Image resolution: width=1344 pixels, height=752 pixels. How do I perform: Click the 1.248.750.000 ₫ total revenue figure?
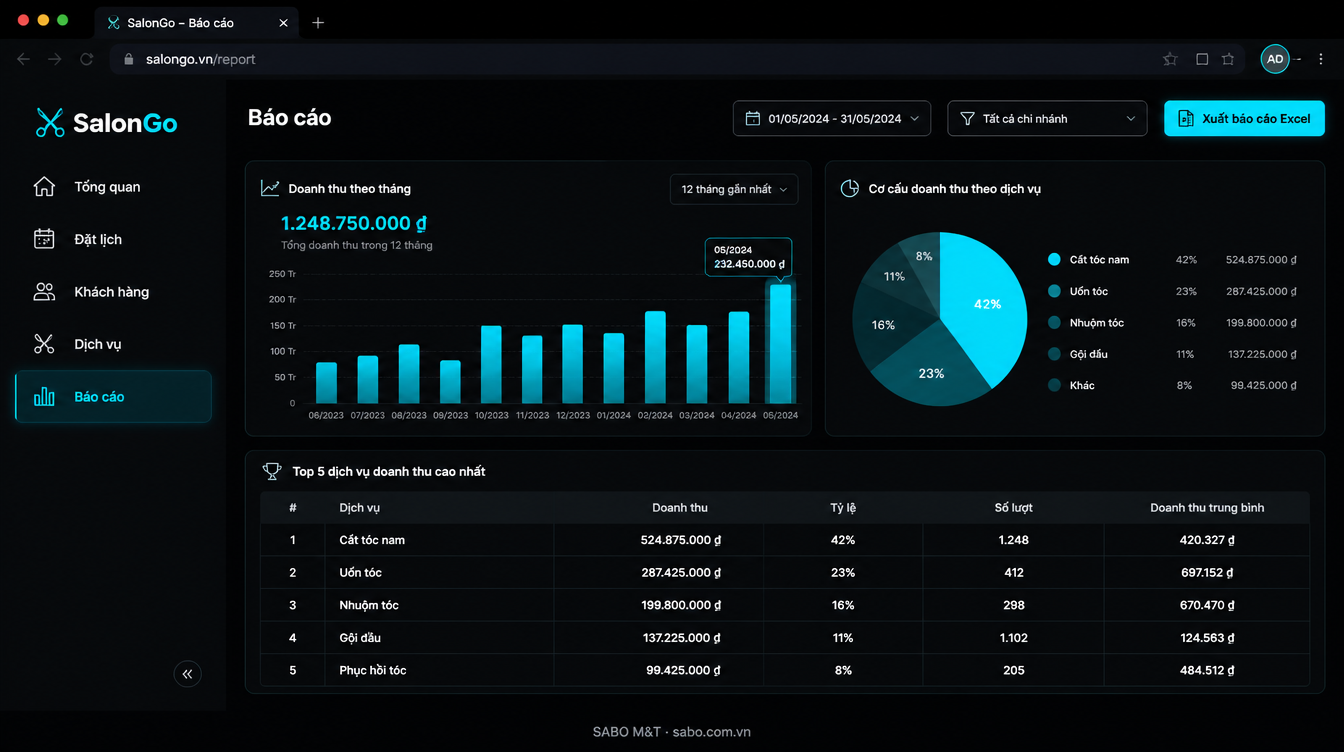pyautogui.click(x=354, y=223)
